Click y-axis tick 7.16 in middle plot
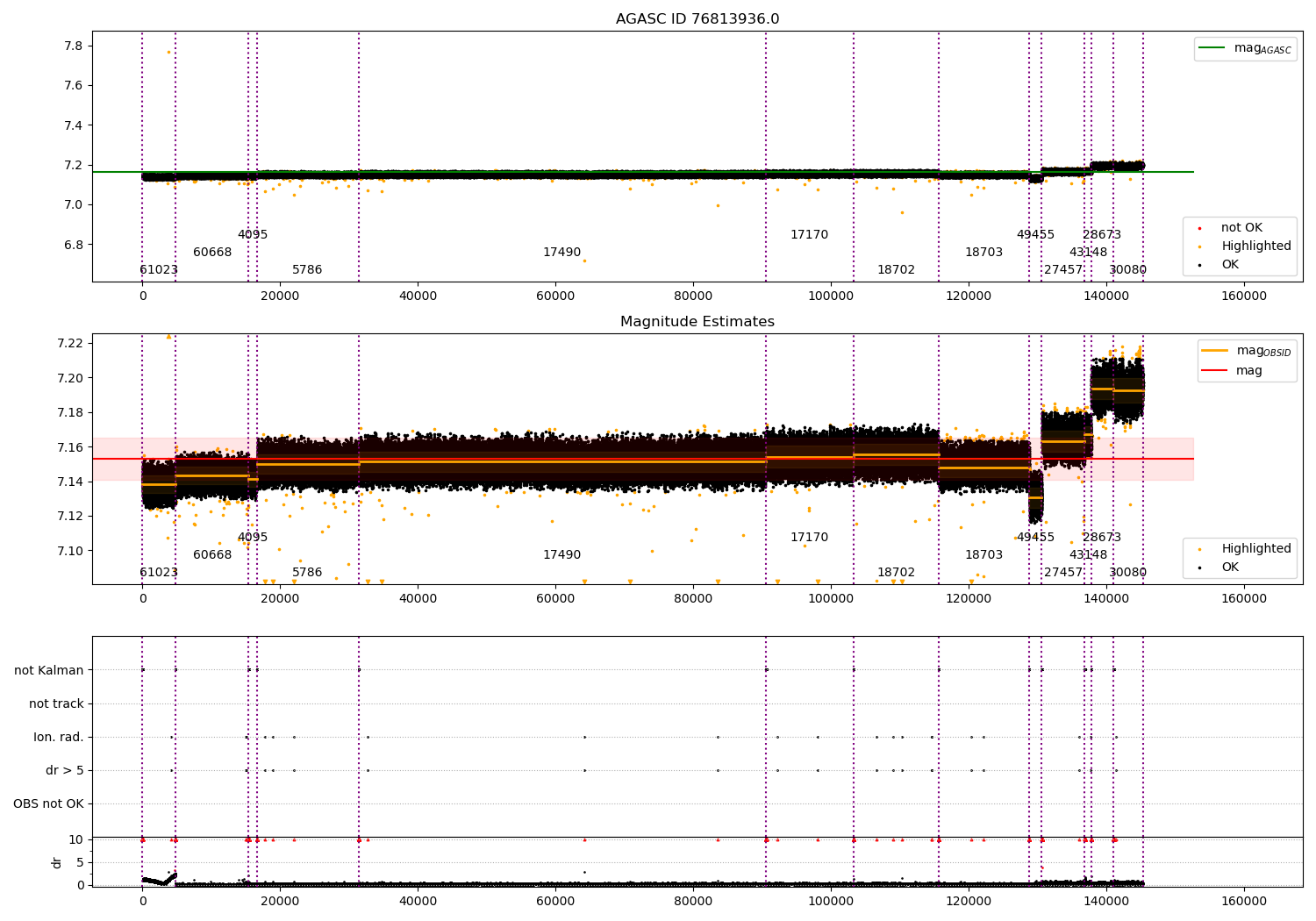The image size is (1316, 921). point(71,447)
